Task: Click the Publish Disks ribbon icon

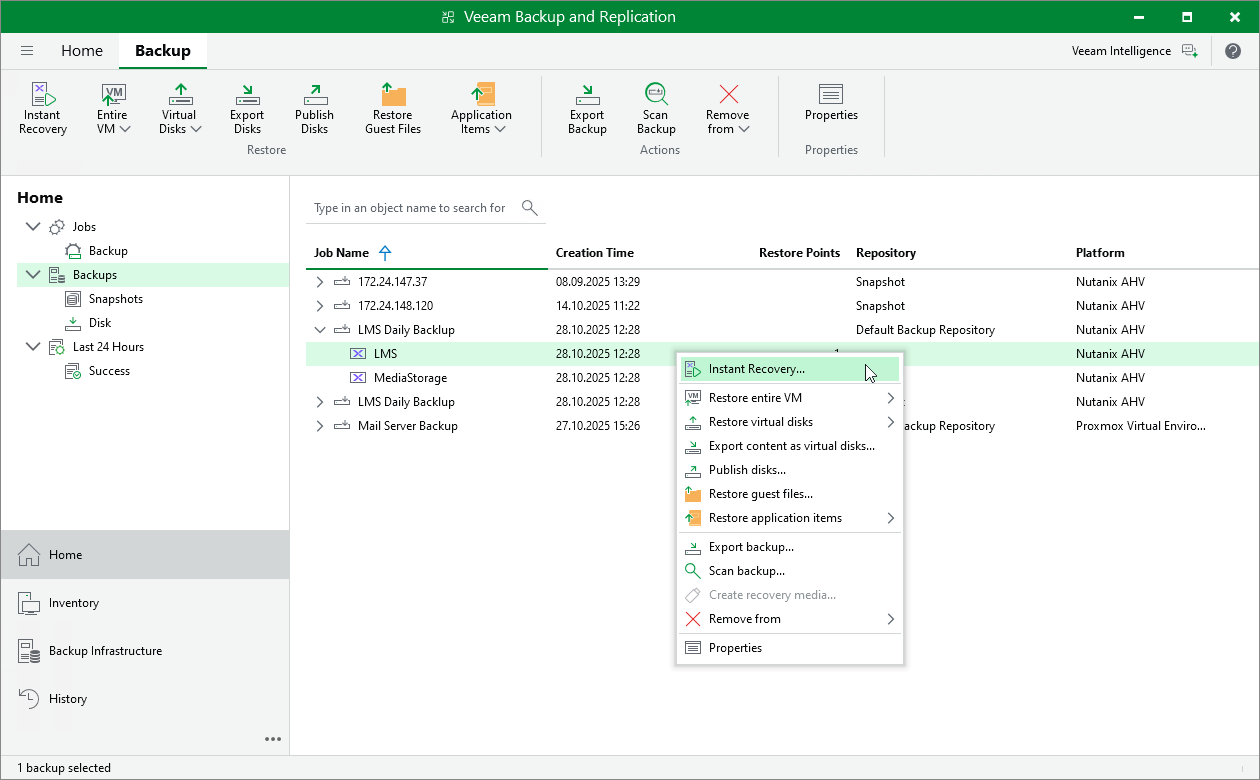Action: [314, 108]
